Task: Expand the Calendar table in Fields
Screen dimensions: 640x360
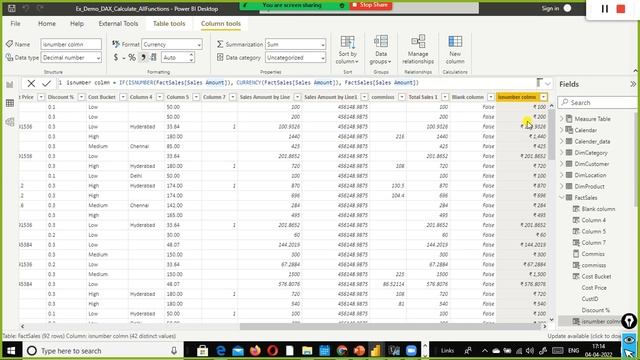Action: click(562, 130)
